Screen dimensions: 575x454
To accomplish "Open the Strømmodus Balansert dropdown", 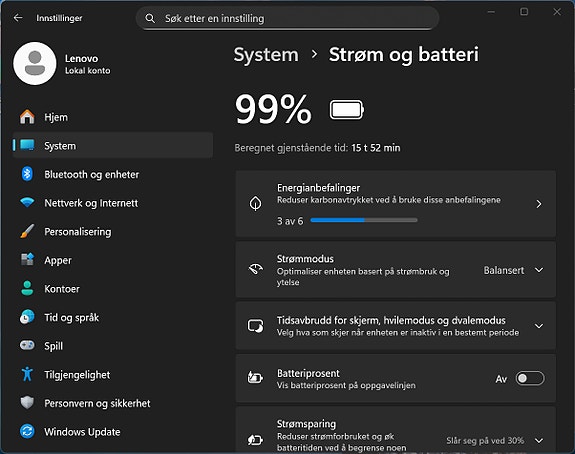I will 513,270.
